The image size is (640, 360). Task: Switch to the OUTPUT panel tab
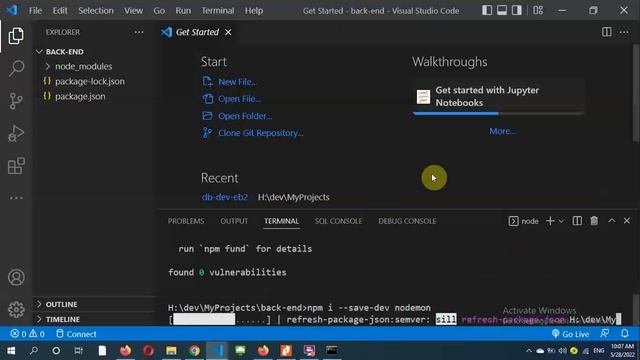pos(234,221)
